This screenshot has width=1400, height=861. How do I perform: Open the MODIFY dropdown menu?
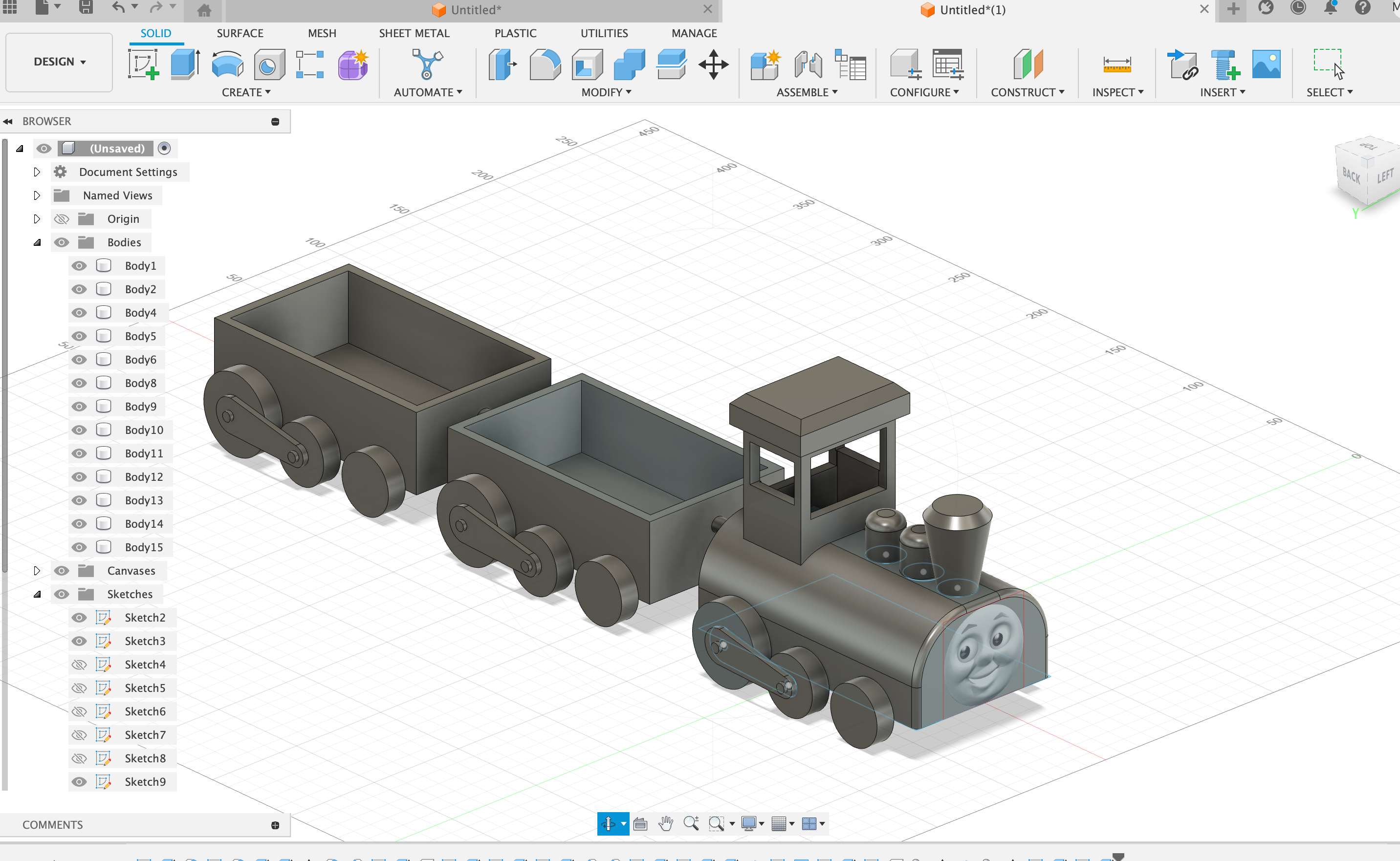(x=606, y=92)
